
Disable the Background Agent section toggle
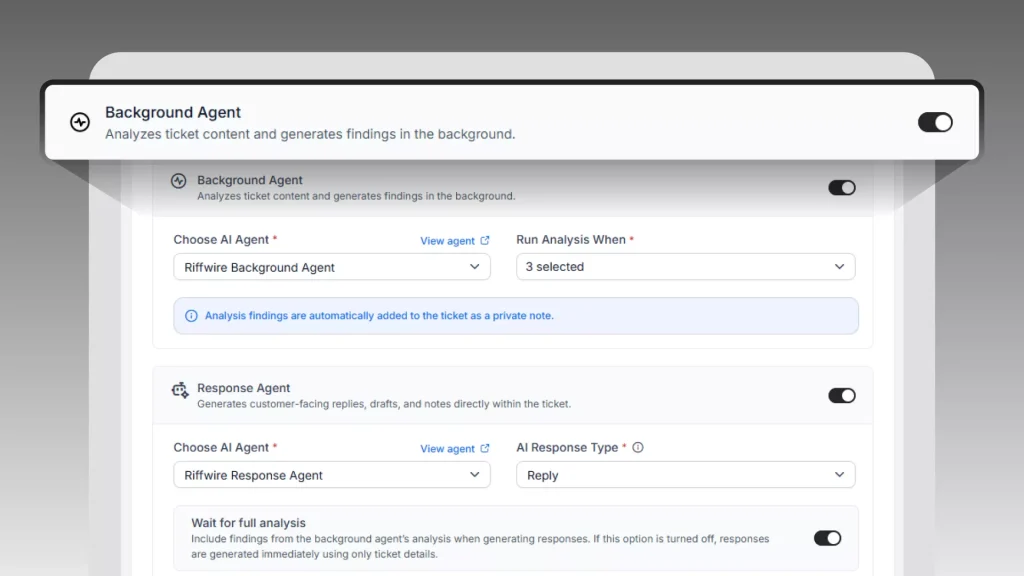pos(842,188)
